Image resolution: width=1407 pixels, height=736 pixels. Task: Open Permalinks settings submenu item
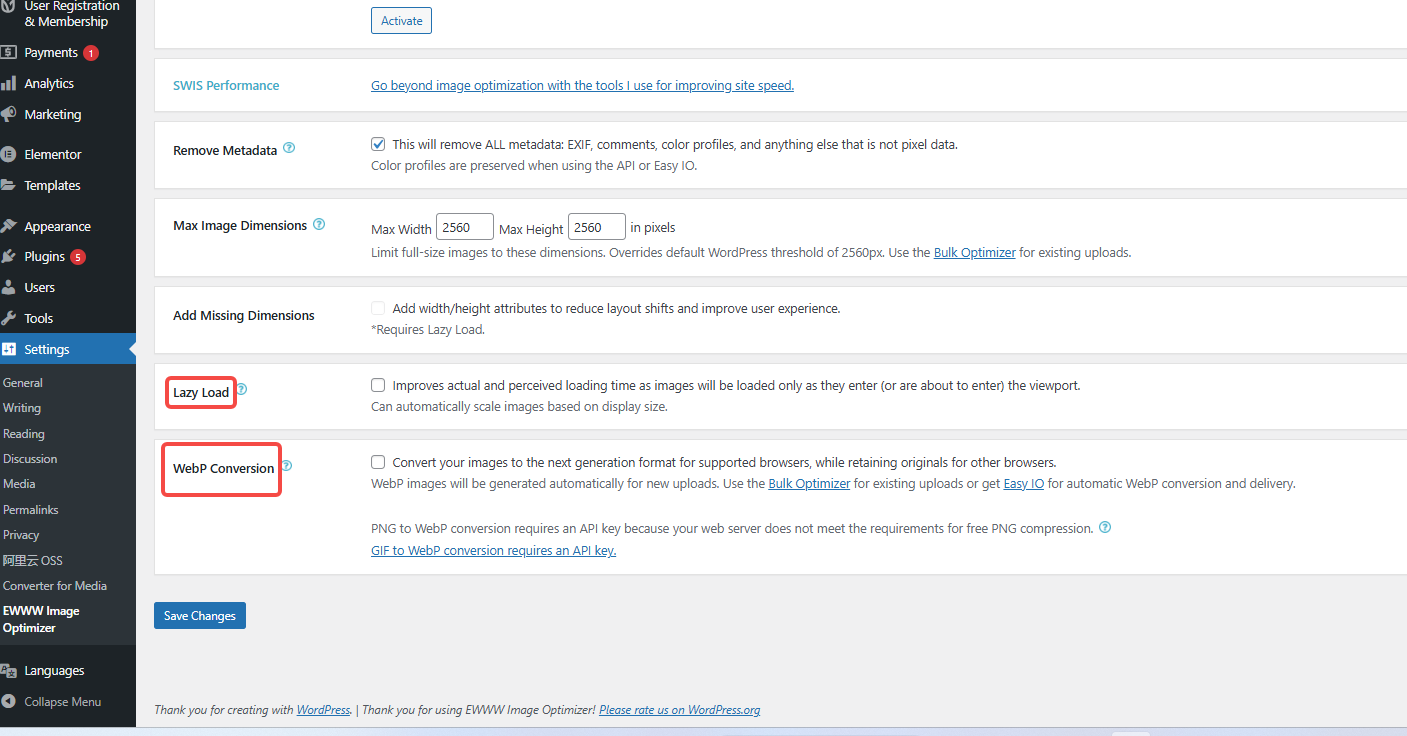point(31,510)
